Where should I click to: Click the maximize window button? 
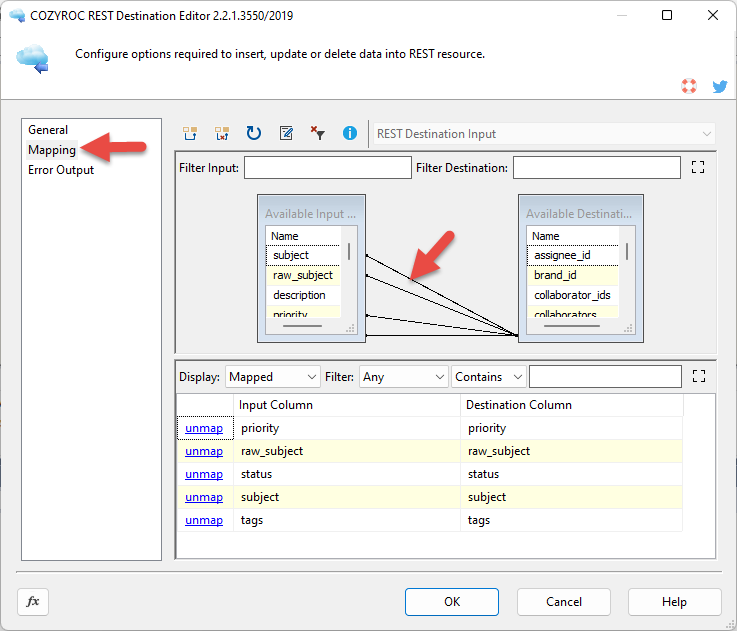[x=666, y=16]
